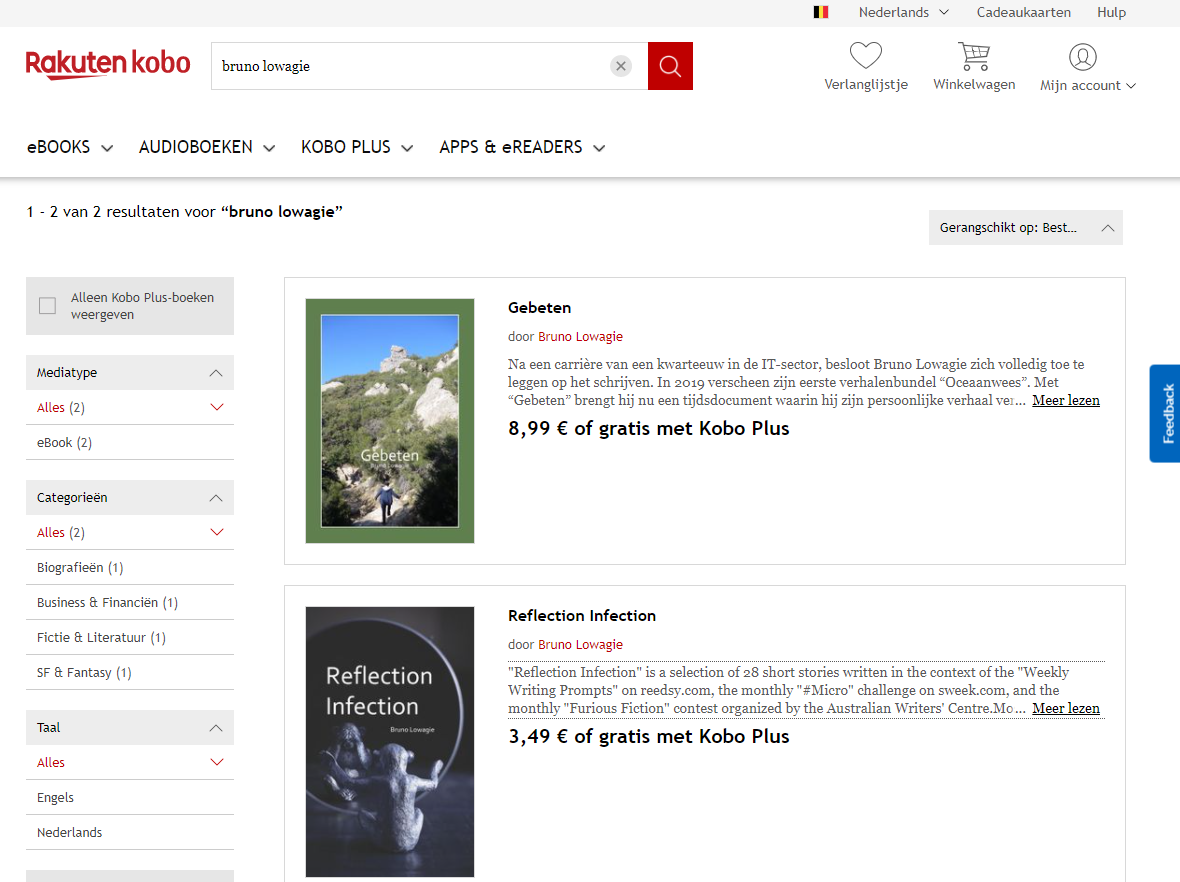Expand the APPS & eREADERS menu
This screenshot has height=882, width=1180.
pyautogui.click(x=522, y=148)
